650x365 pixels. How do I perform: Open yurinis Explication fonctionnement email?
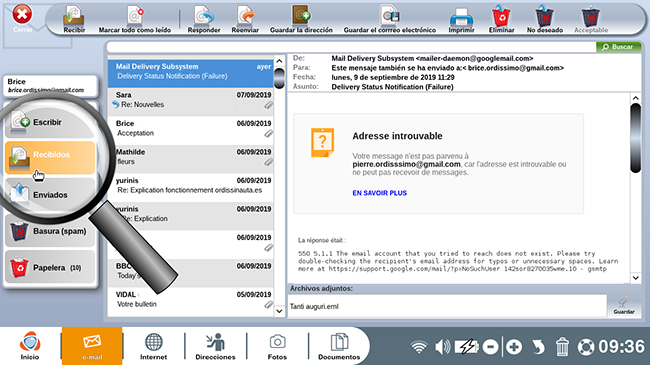pos(191,187)
